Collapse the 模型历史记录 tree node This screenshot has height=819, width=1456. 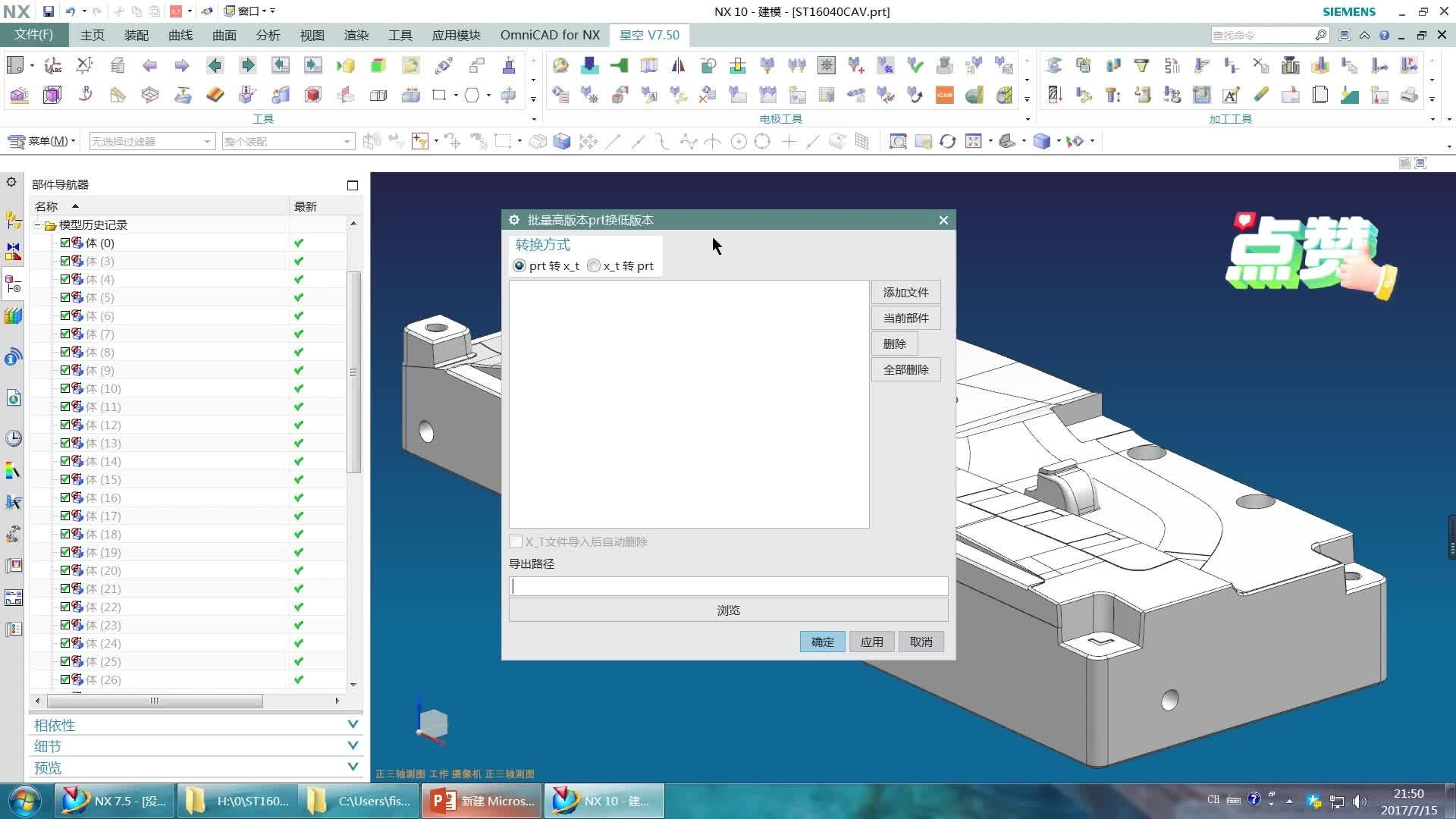[x=37, y=225]
